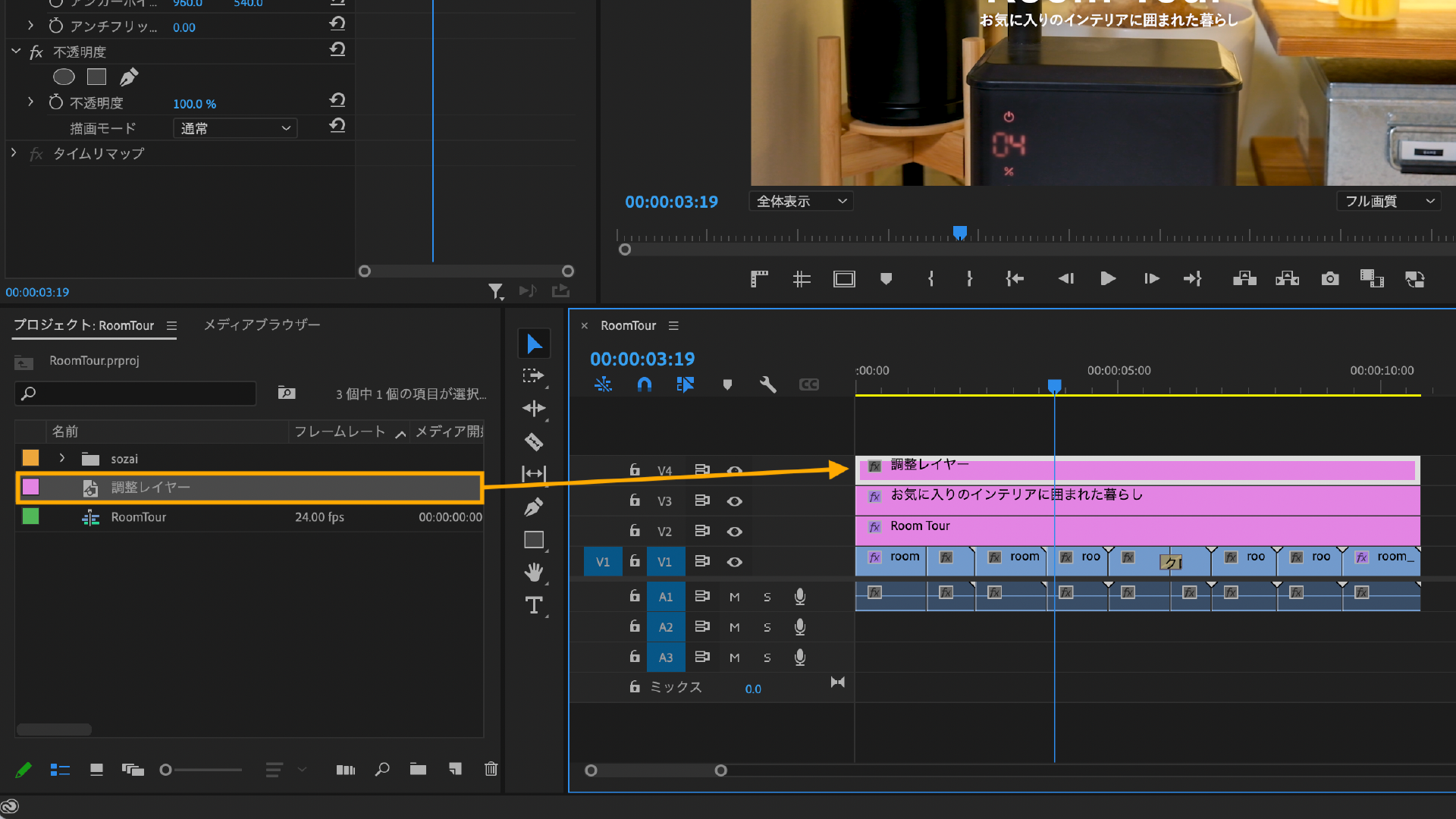Image resolution: width=1456 pixels, height=819 pixels.
Task: Select the Hand tool
Action: [x=534, y=572]
